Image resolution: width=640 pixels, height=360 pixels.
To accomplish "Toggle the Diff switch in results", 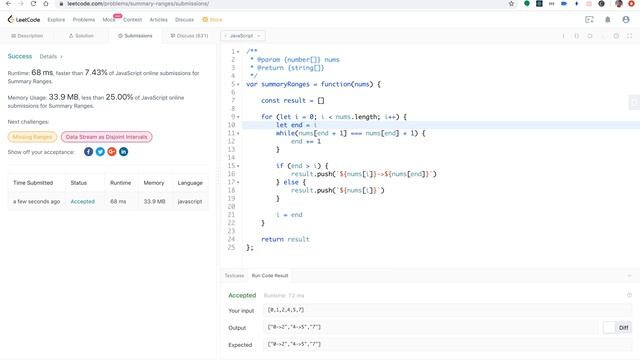I will 617,328.
